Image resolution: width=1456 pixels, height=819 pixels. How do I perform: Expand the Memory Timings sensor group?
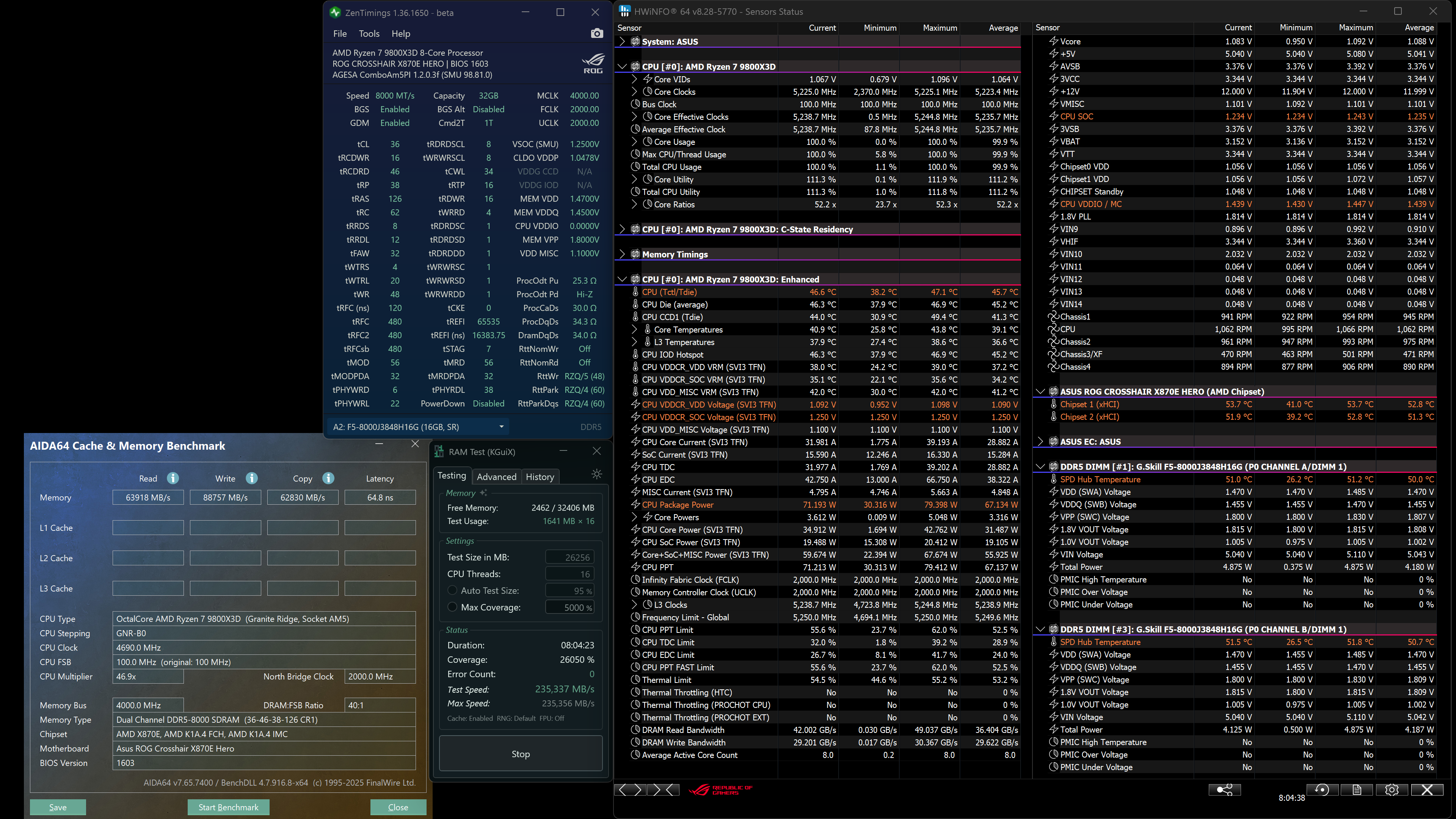coord(622,254)
